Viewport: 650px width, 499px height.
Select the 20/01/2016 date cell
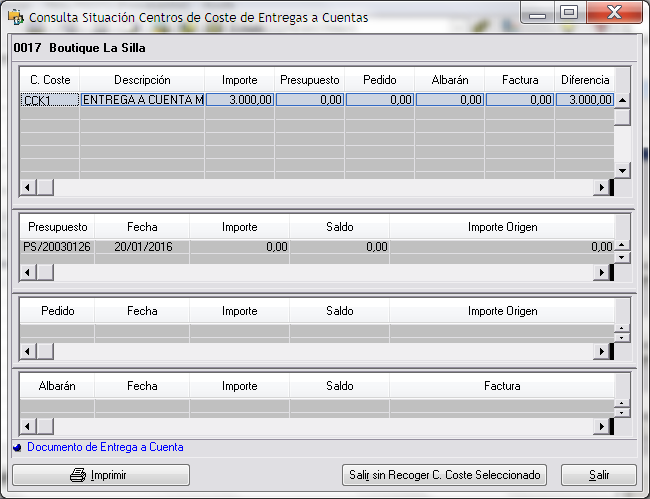[x=143, y=247]
